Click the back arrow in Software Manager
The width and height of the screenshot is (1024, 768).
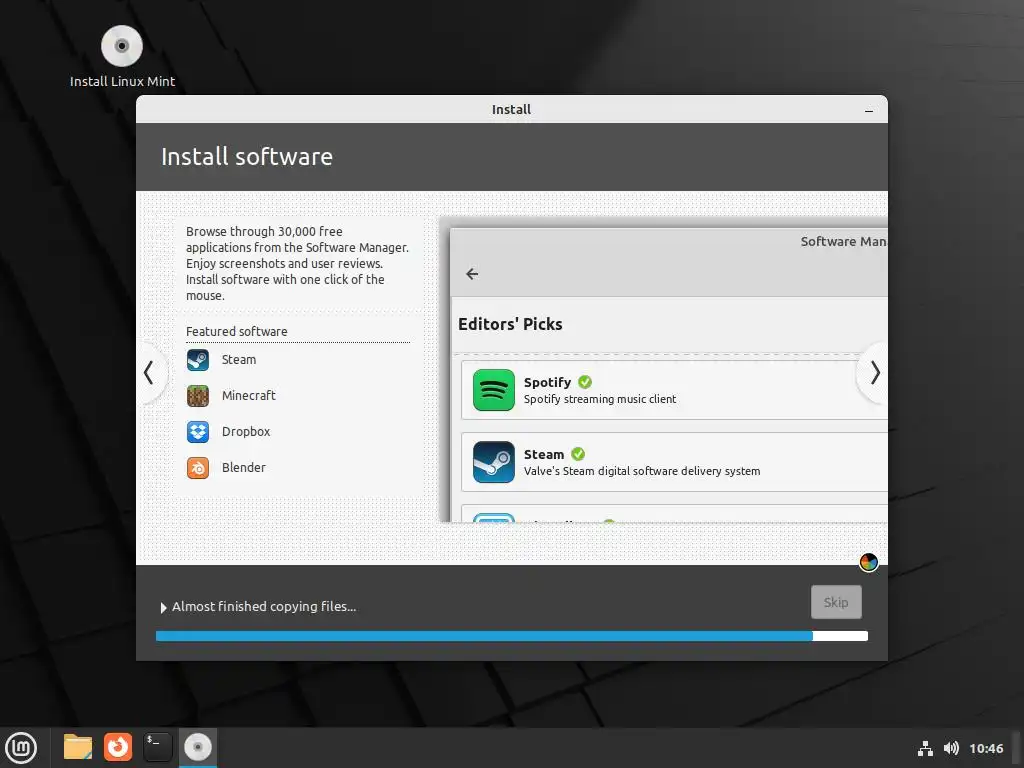[x=472, y=274]
